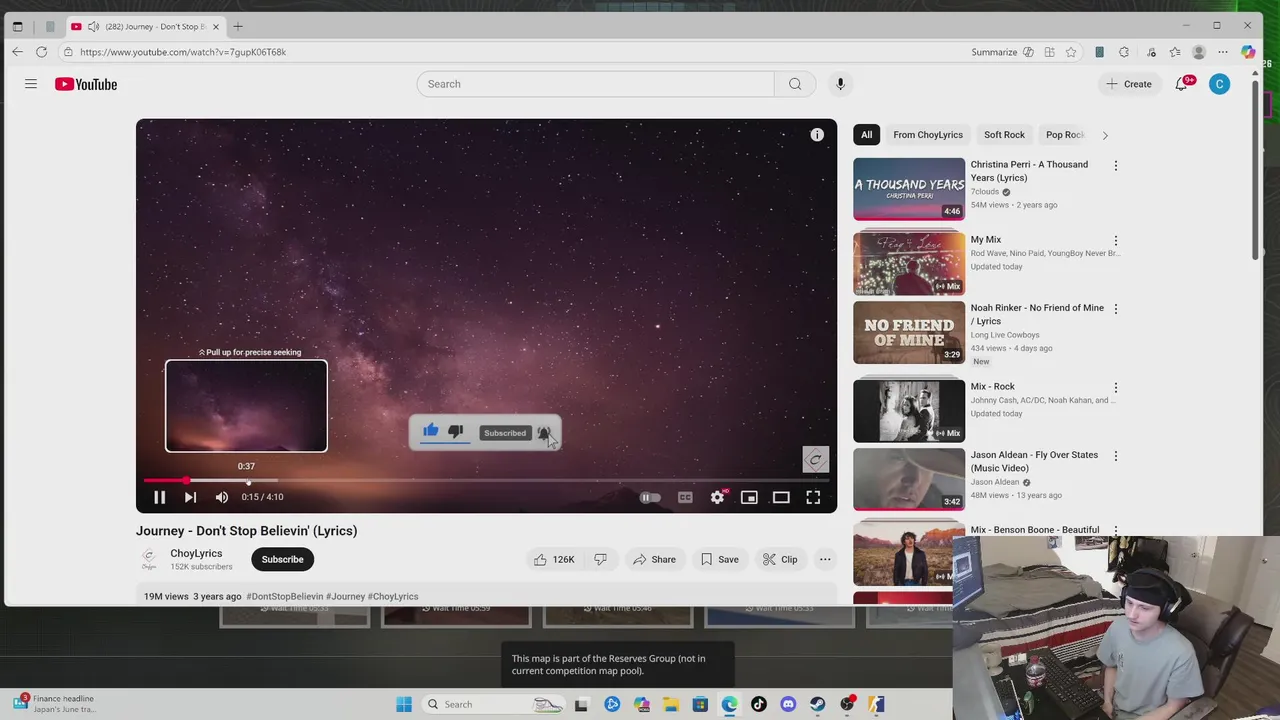Screen dimensions: 1280x720
Task: Skip to the next video in the player
Action: coord(190,497)
